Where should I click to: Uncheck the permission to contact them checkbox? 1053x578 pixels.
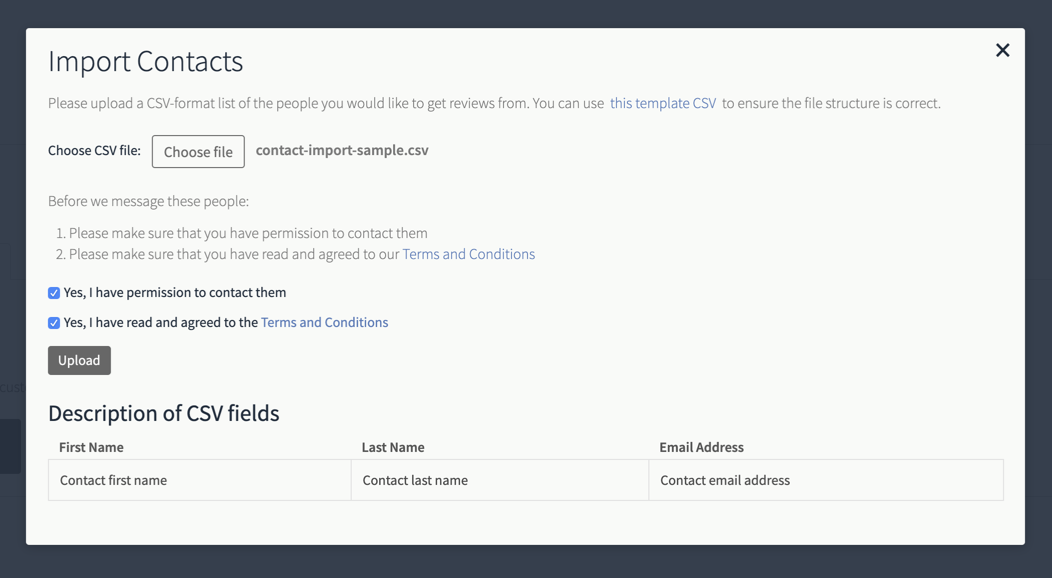point(54,293)
